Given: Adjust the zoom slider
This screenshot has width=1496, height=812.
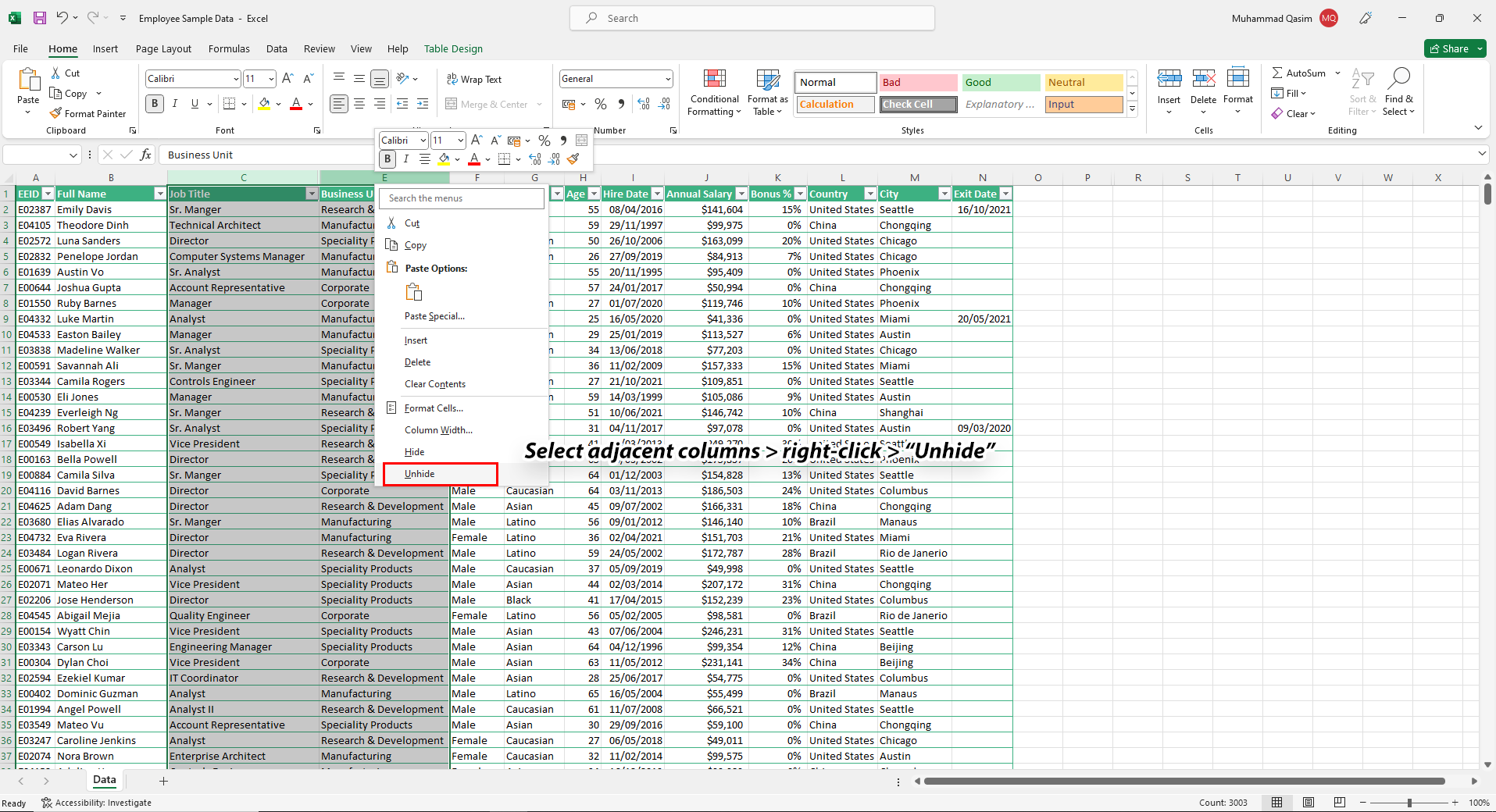Looking at the screenshot, I should click(x=1411, y=803).
